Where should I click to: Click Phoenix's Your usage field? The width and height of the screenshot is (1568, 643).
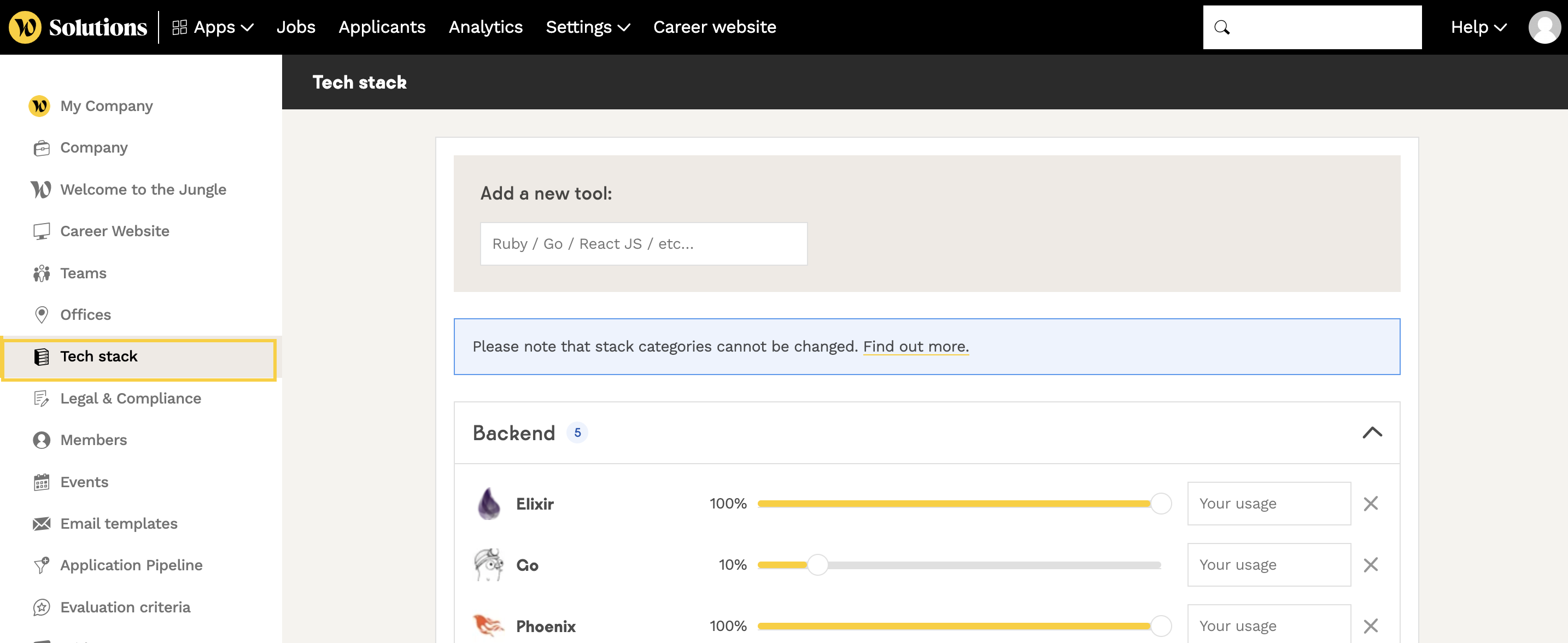click(1268, 624)
